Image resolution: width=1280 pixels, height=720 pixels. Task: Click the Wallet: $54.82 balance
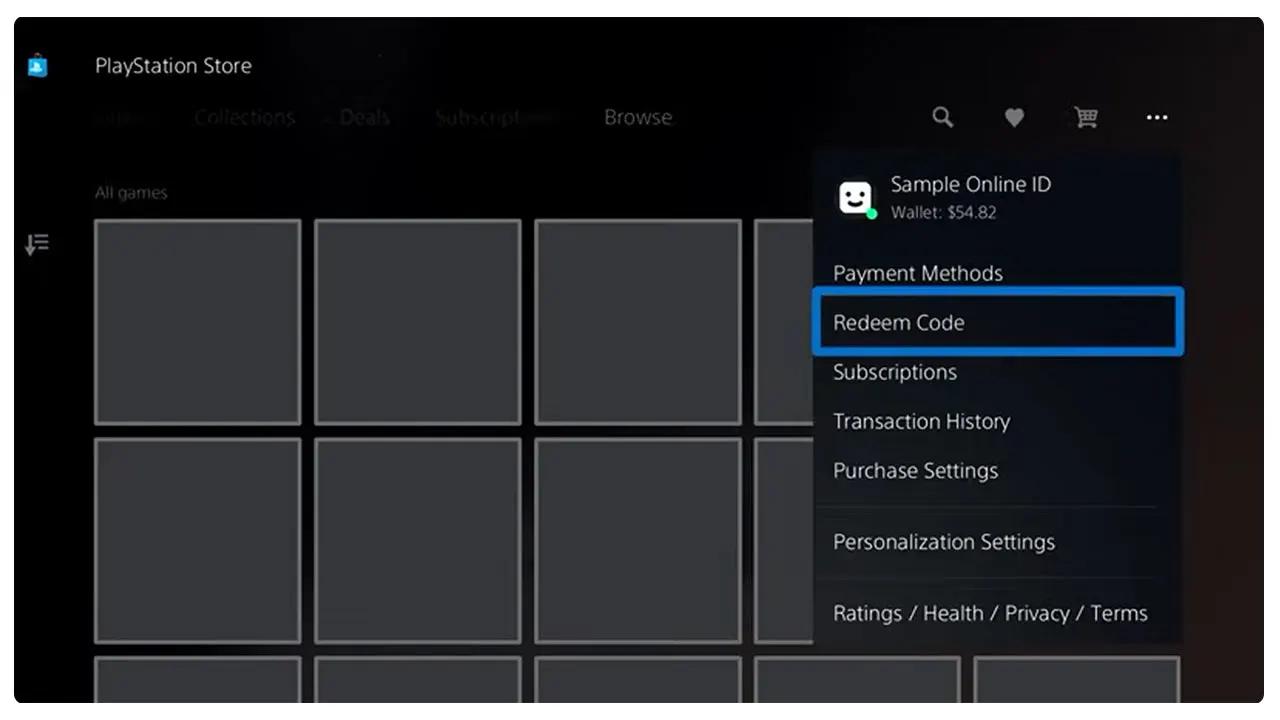pos(944,212)
